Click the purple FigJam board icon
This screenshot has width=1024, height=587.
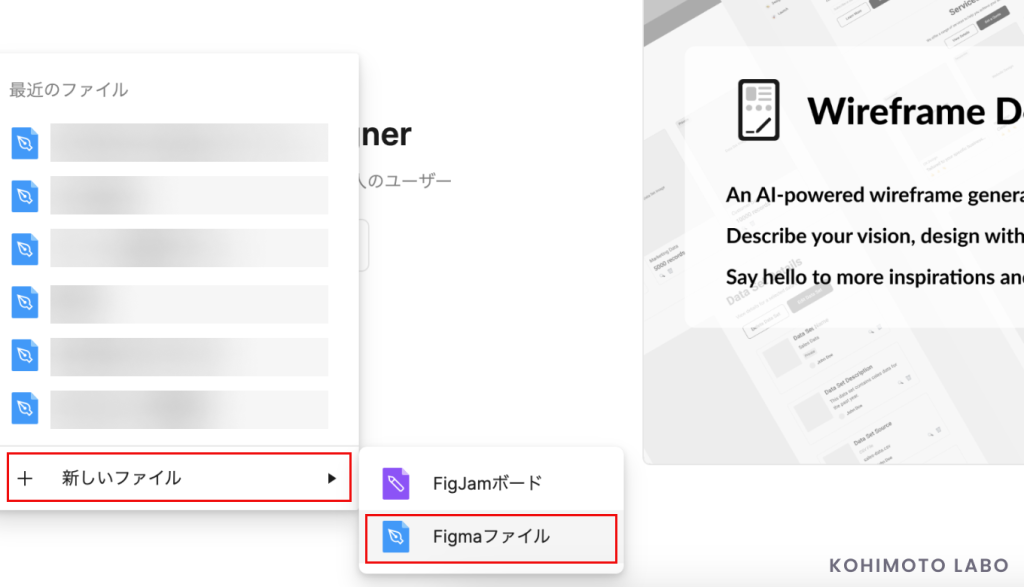[396, 484]
